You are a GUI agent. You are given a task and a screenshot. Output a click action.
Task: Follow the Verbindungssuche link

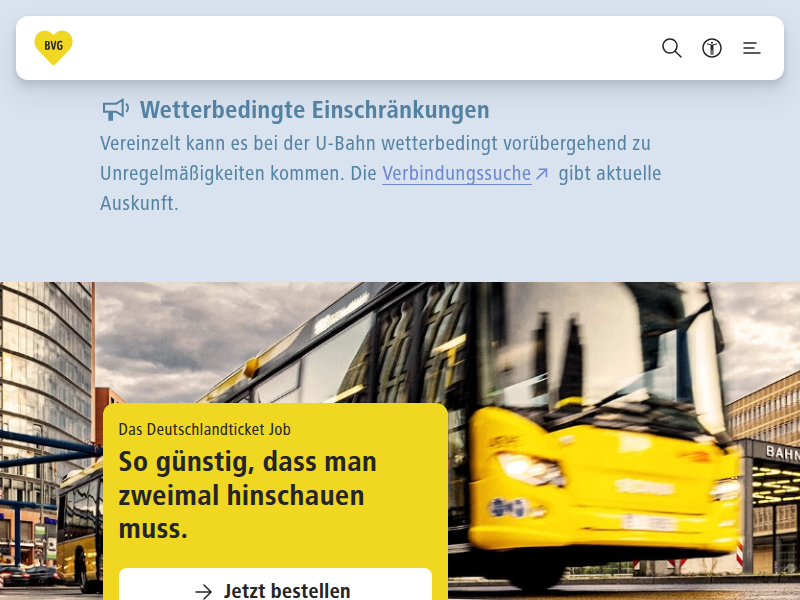click(x=456, y=173)
